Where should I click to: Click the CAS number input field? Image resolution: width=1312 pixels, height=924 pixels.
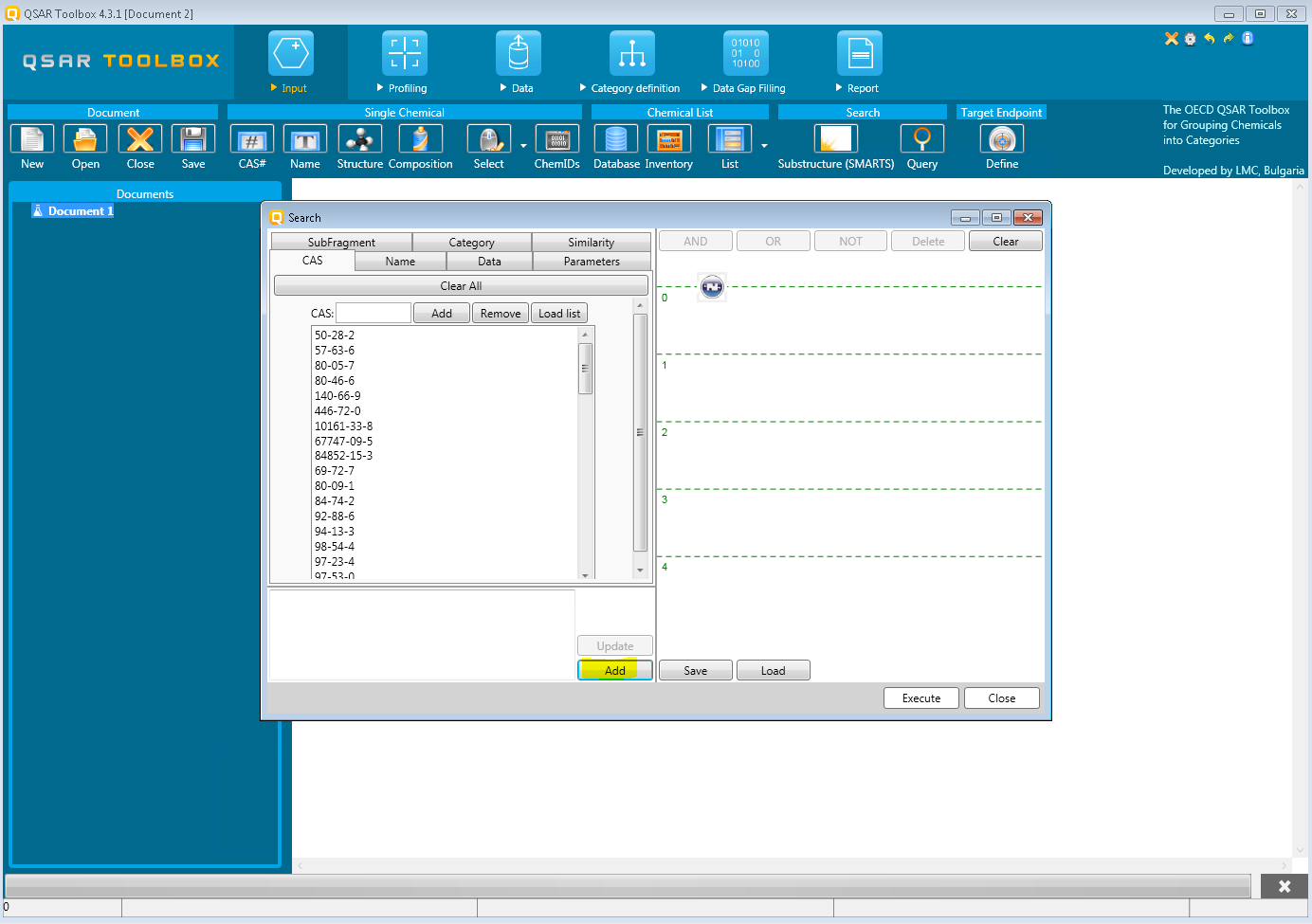(374, 314)
